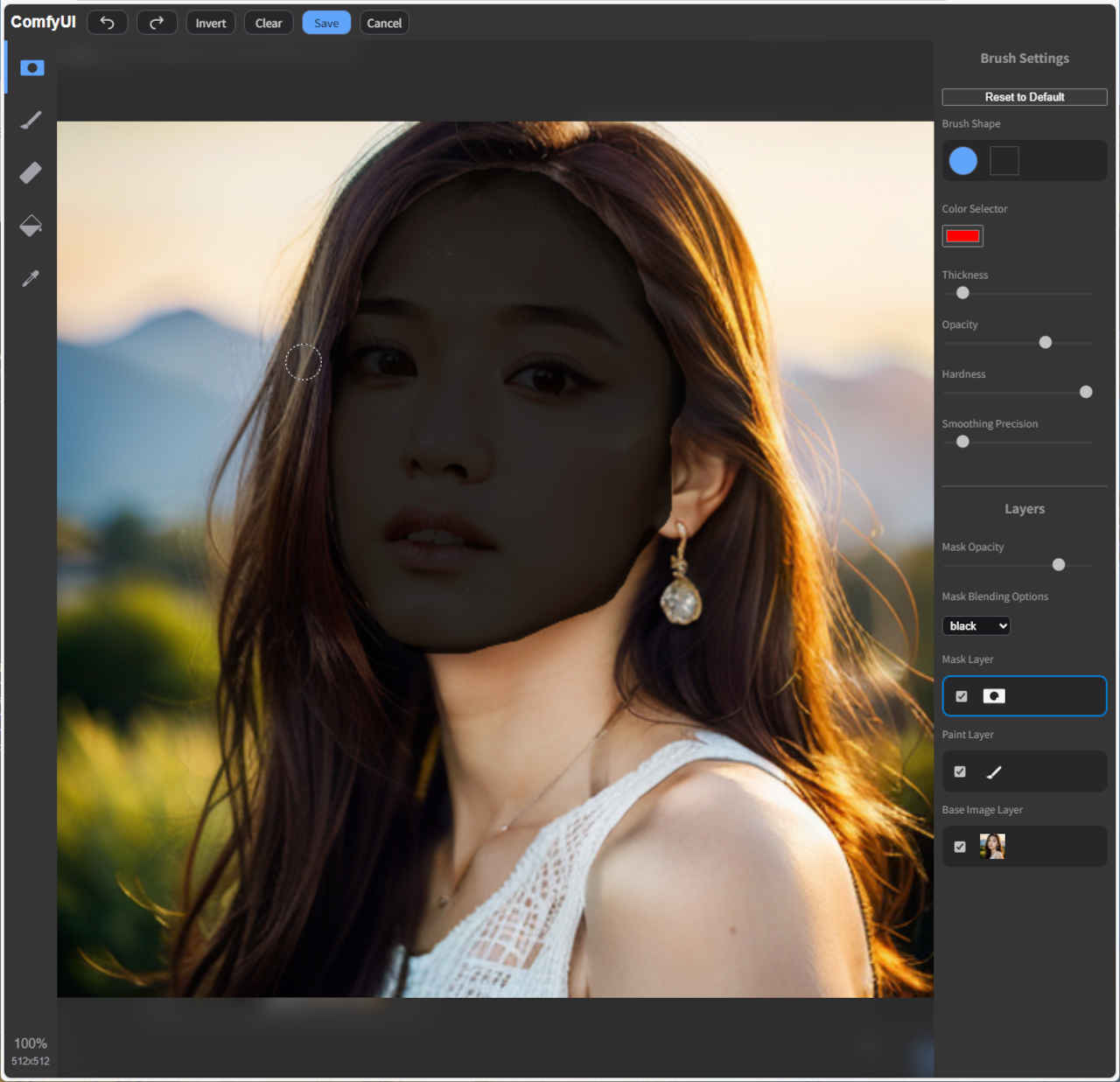
Task: Toggle Base Image Layer visibility checkbox
Action: pyautogui.click(x=960, y=847)
